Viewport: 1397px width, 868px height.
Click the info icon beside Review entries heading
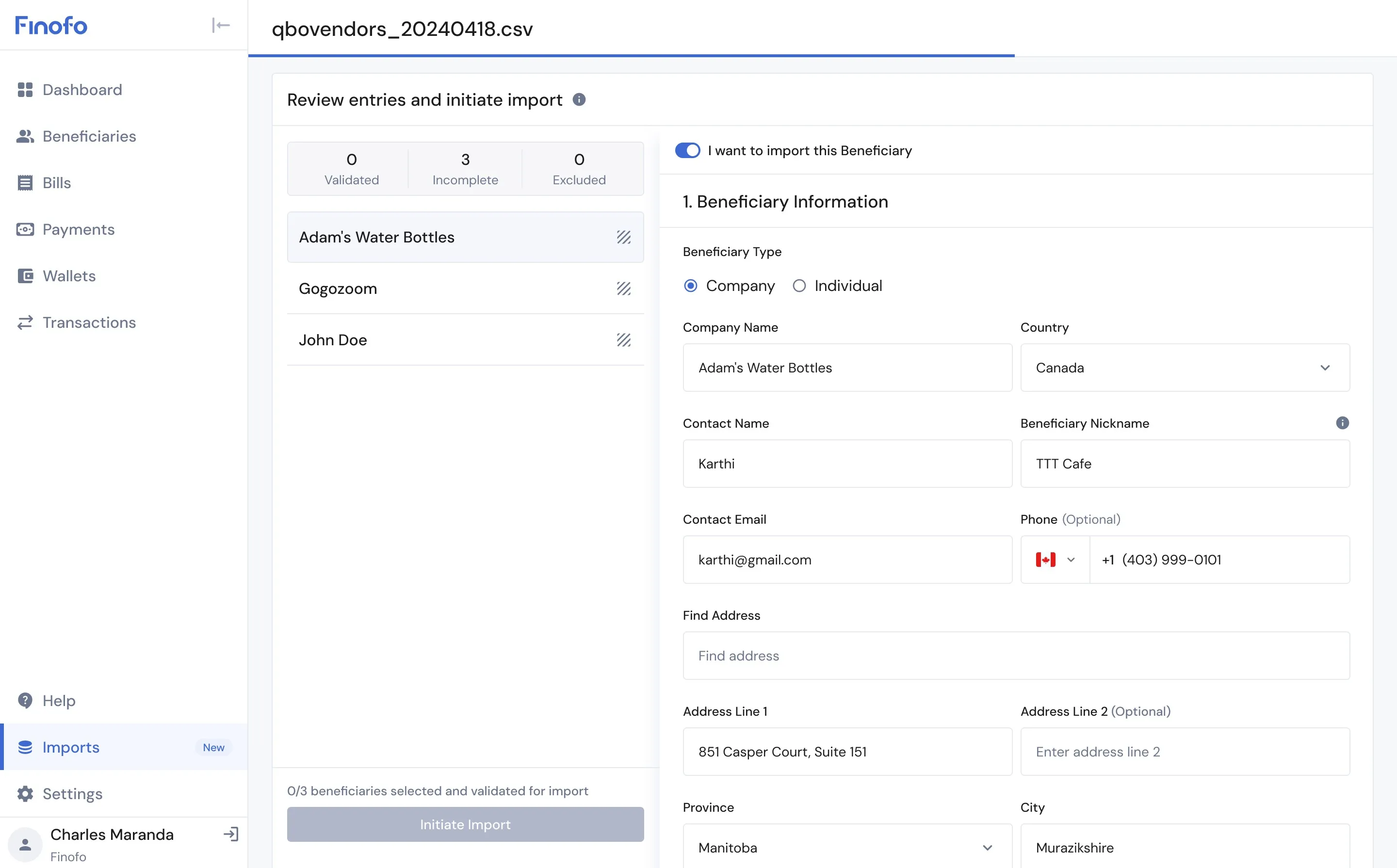pos(579,100)
